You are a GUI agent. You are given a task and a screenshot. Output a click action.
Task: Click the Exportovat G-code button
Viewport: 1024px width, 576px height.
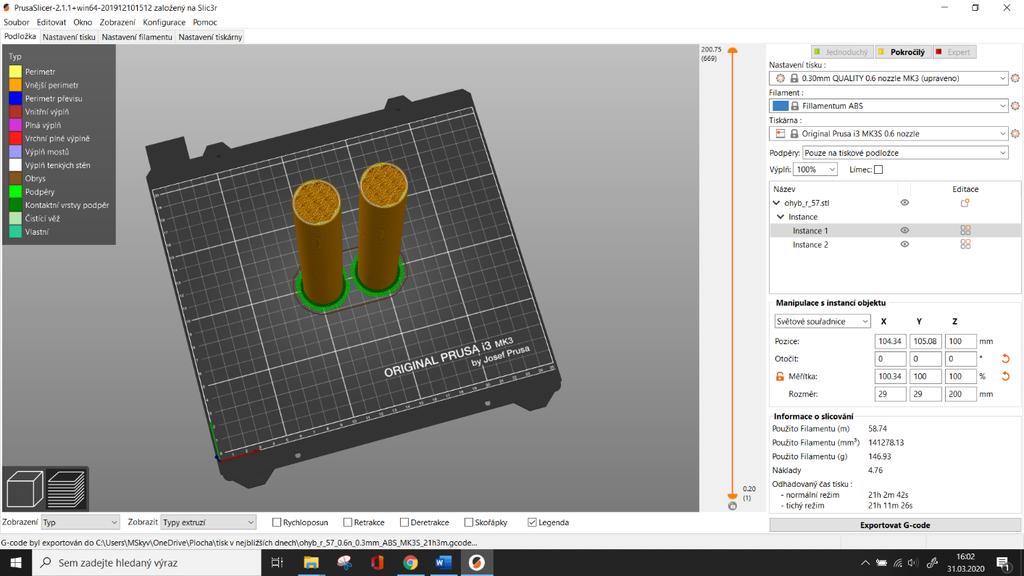tap(895, 525)
